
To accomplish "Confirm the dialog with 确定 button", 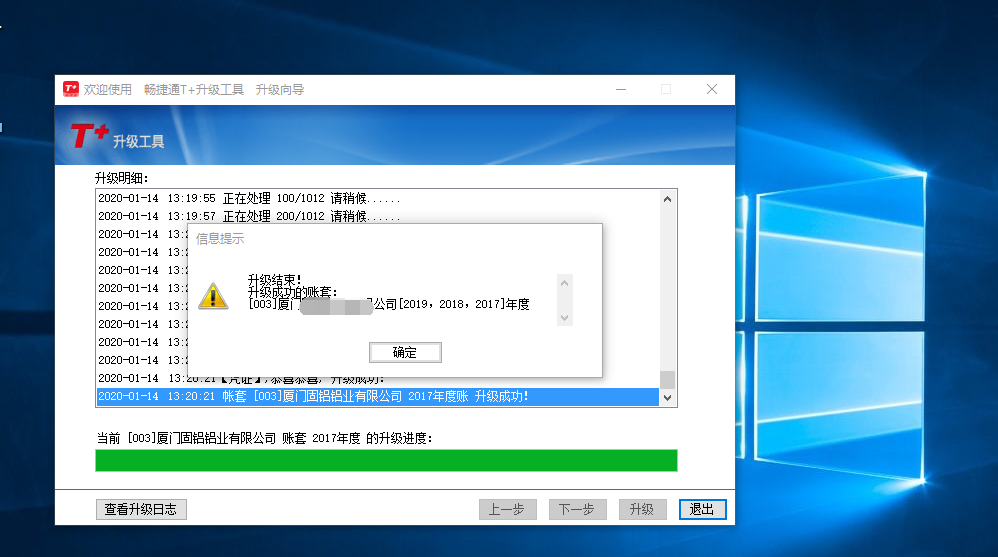I will coord(405,352).
